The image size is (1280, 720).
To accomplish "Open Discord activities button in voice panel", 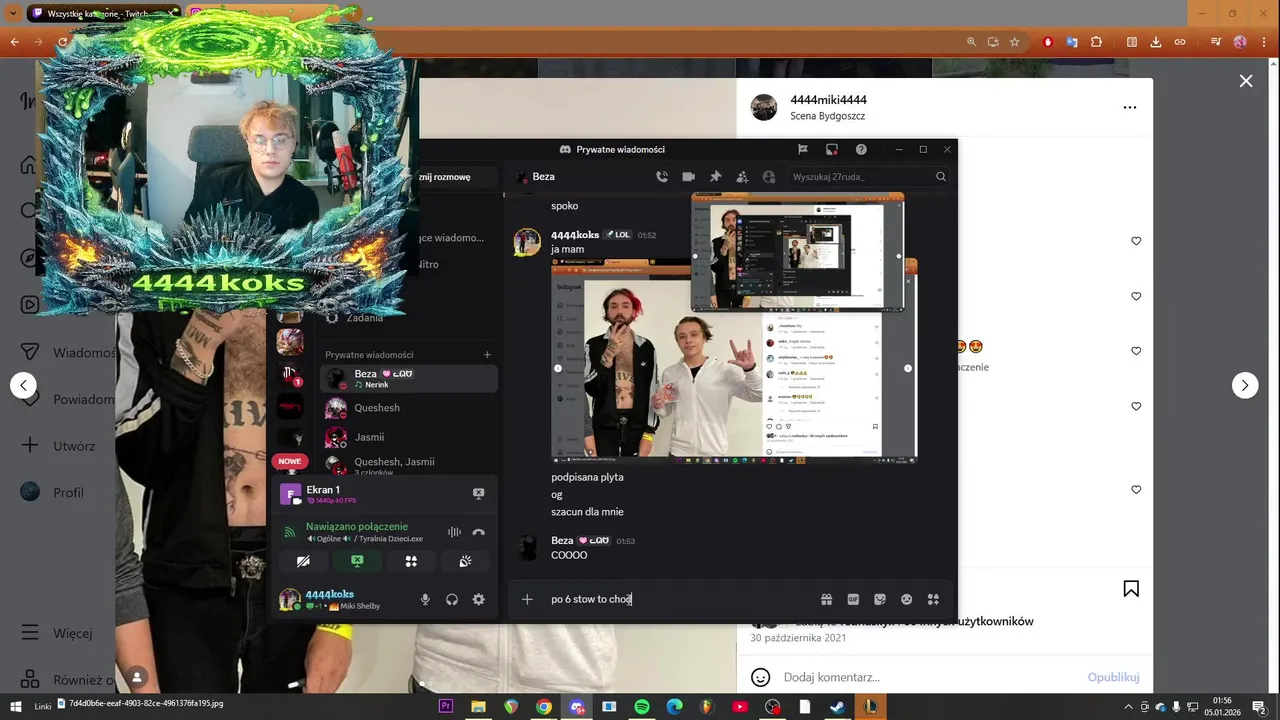I will [x=411, y=561].
